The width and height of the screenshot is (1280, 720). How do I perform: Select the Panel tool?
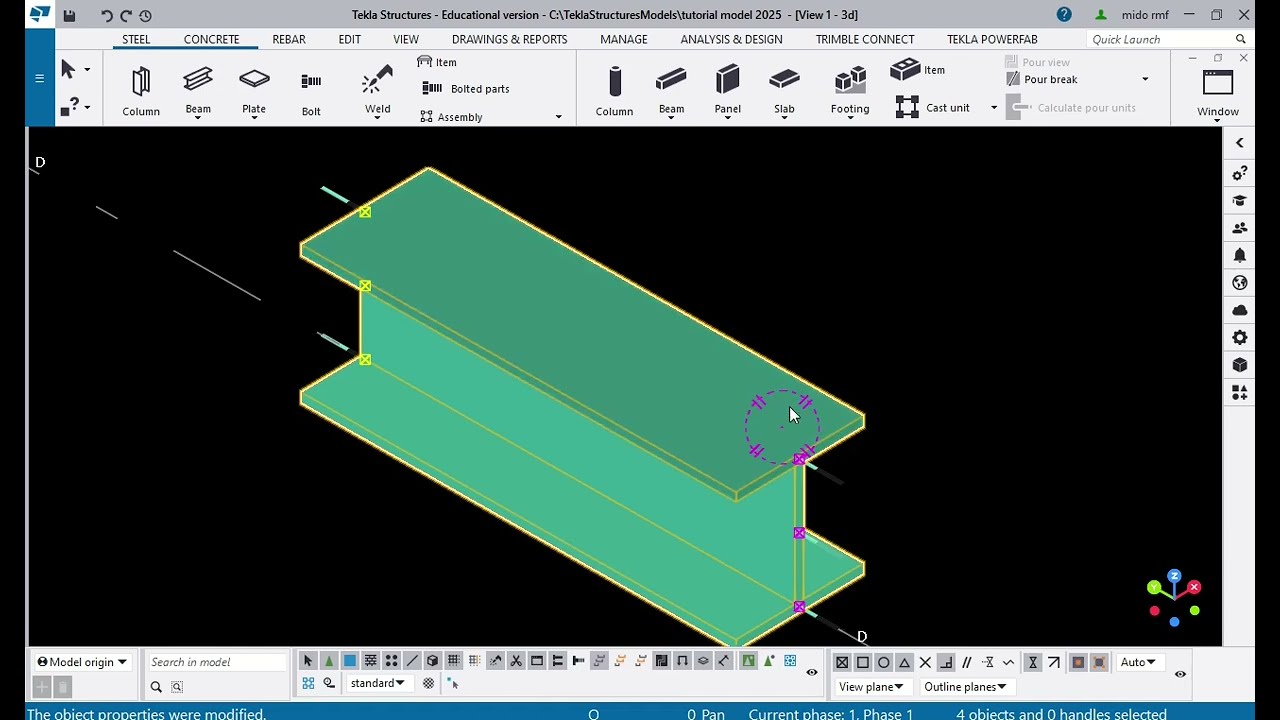pyautogui.click(x=727, y=91)
